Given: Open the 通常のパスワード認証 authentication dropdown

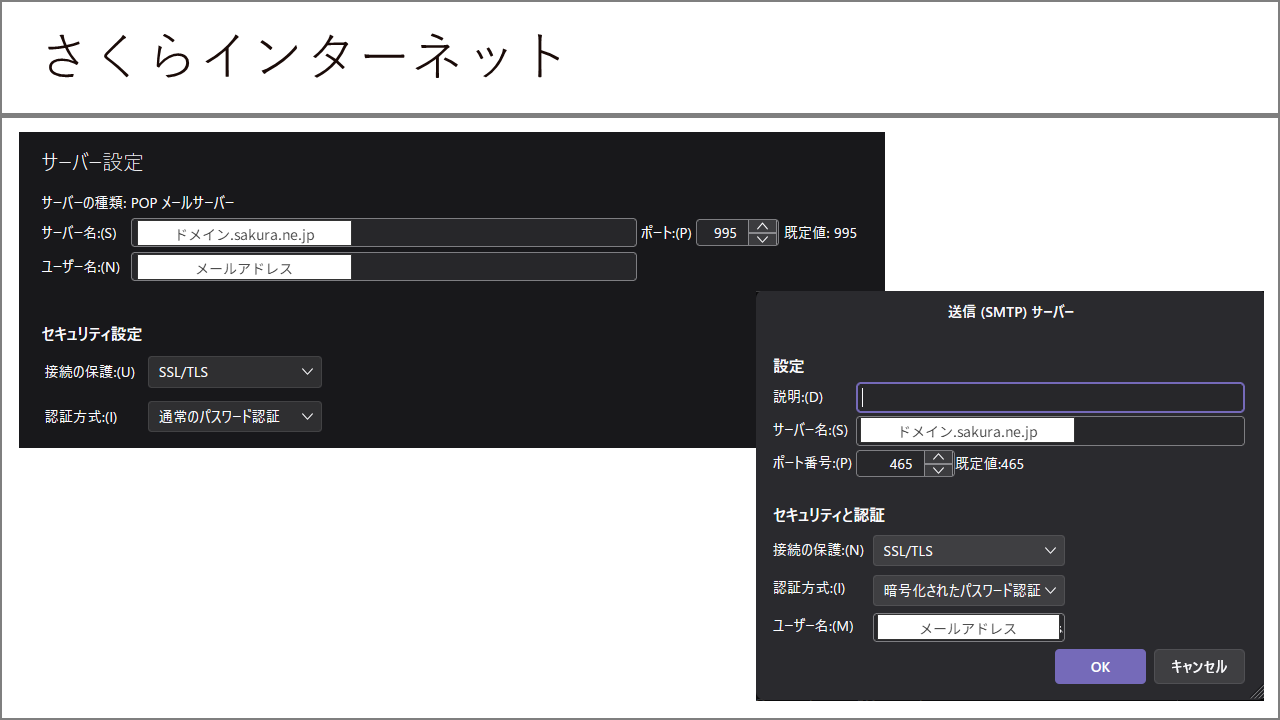Looking at the screenshot, I should [235, 417].
